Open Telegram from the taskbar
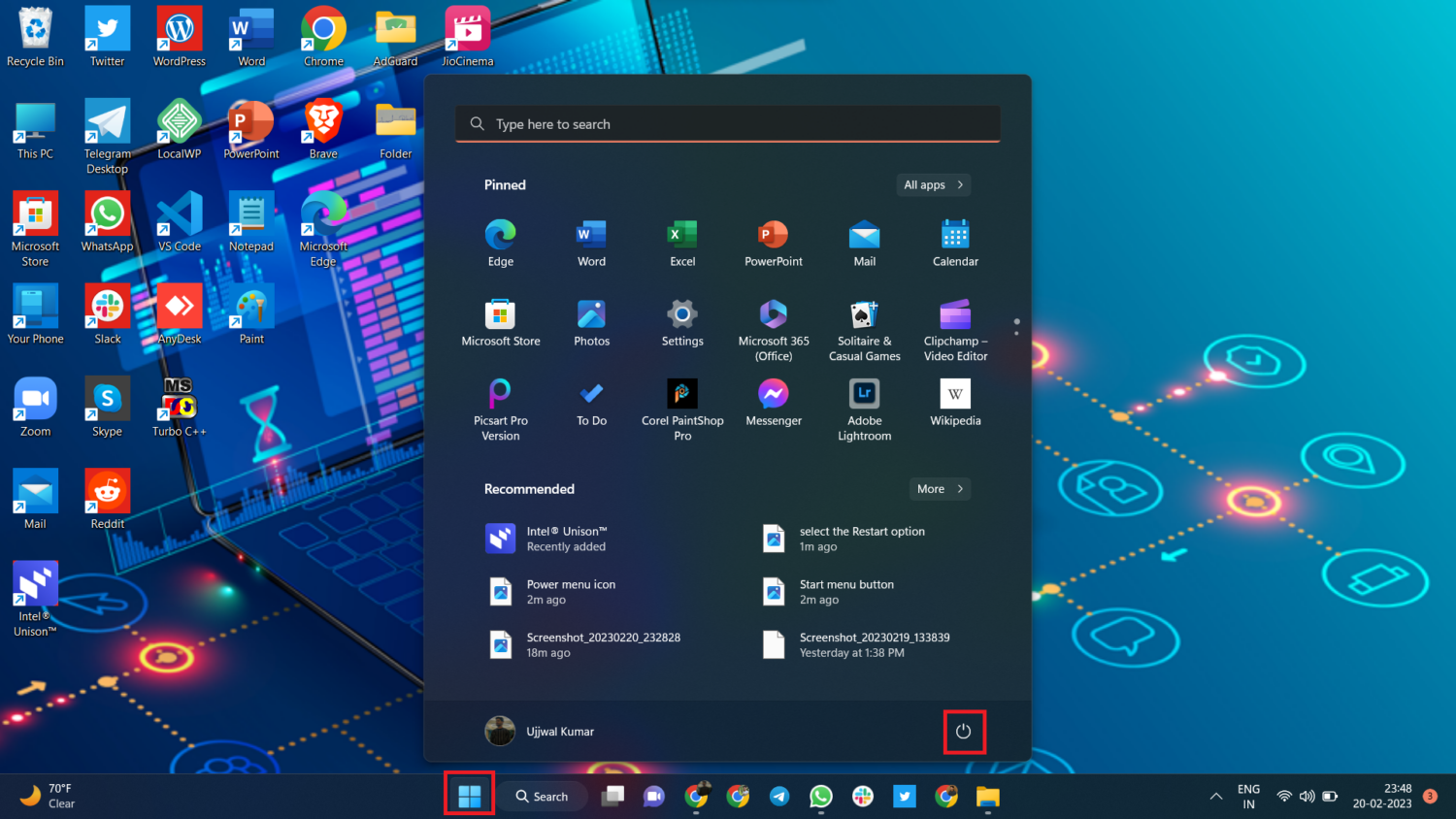This screenshot has width=1456, height=819. (779, 797)
